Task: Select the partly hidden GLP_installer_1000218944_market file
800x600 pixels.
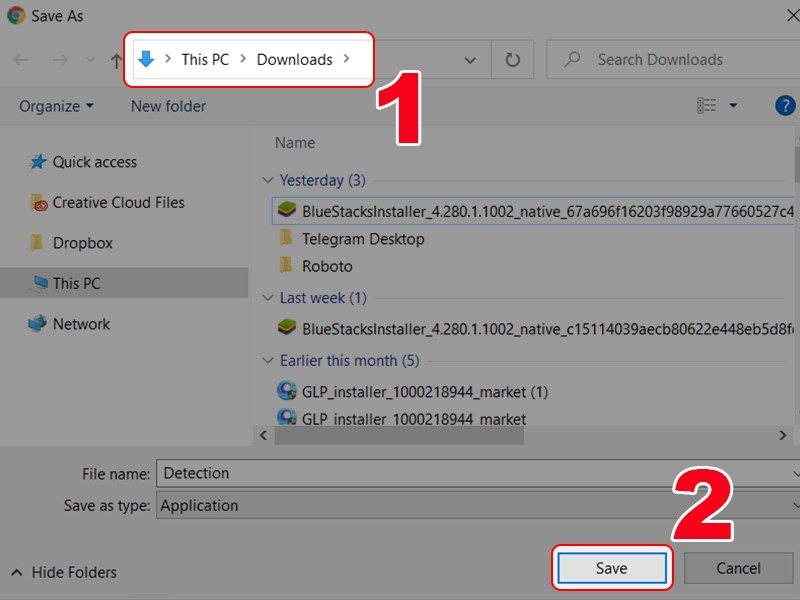Action: [x=414, y=419]
